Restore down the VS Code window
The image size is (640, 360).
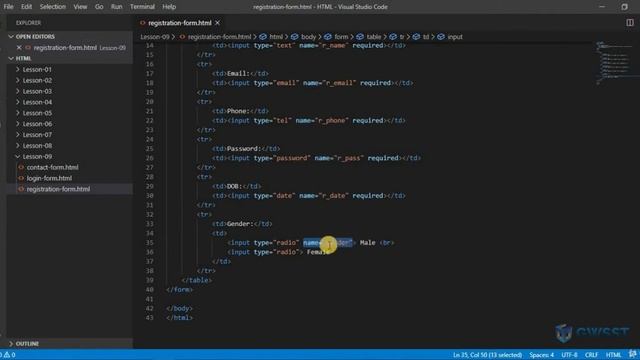(624, 7)
